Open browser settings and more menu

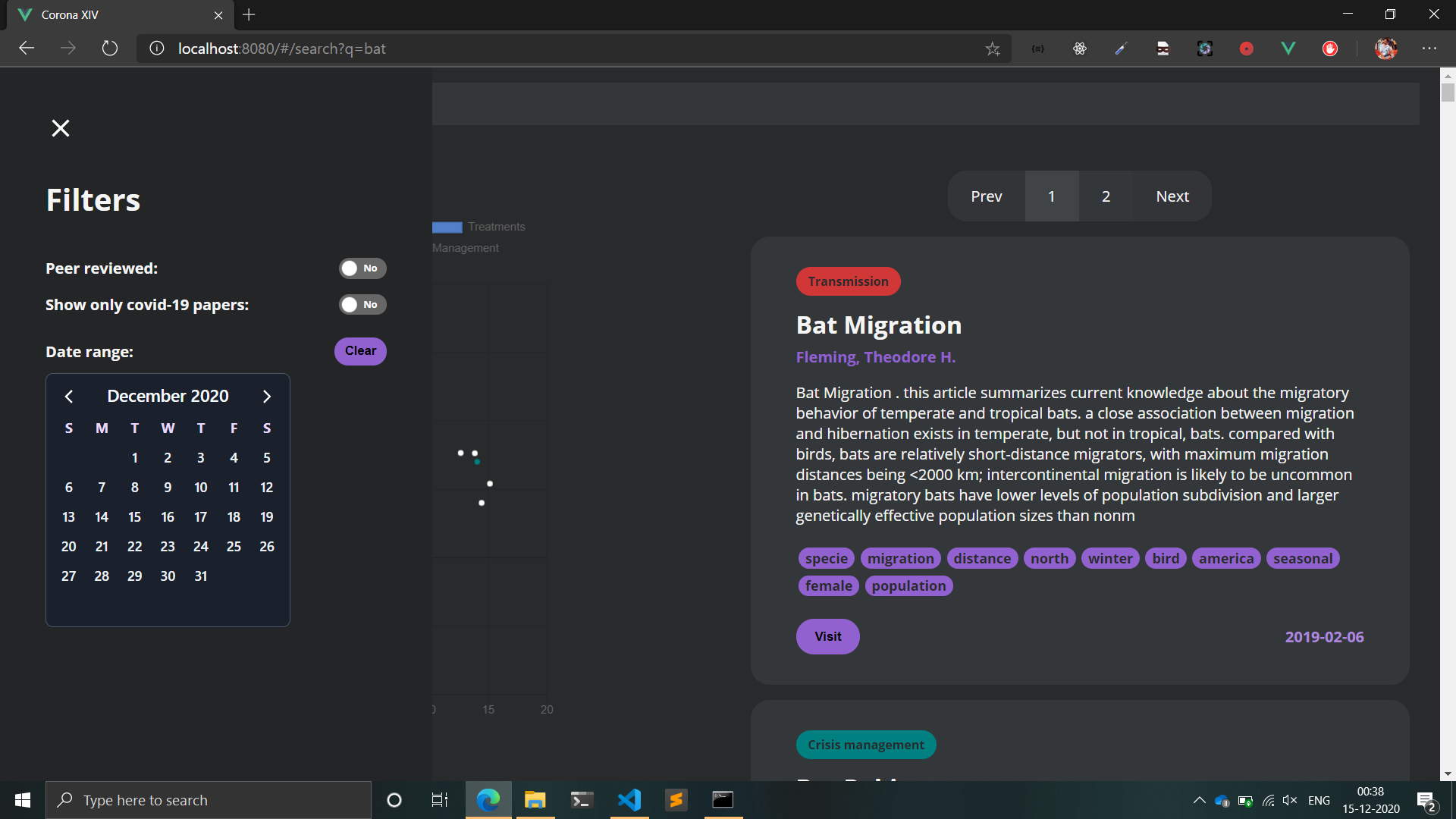click(1429, 49)
